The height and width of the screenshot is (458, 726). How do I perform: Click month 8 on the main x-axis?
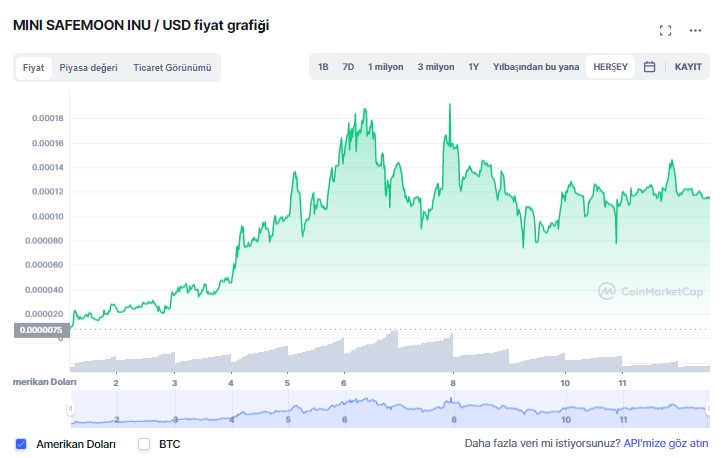[453, 383]
